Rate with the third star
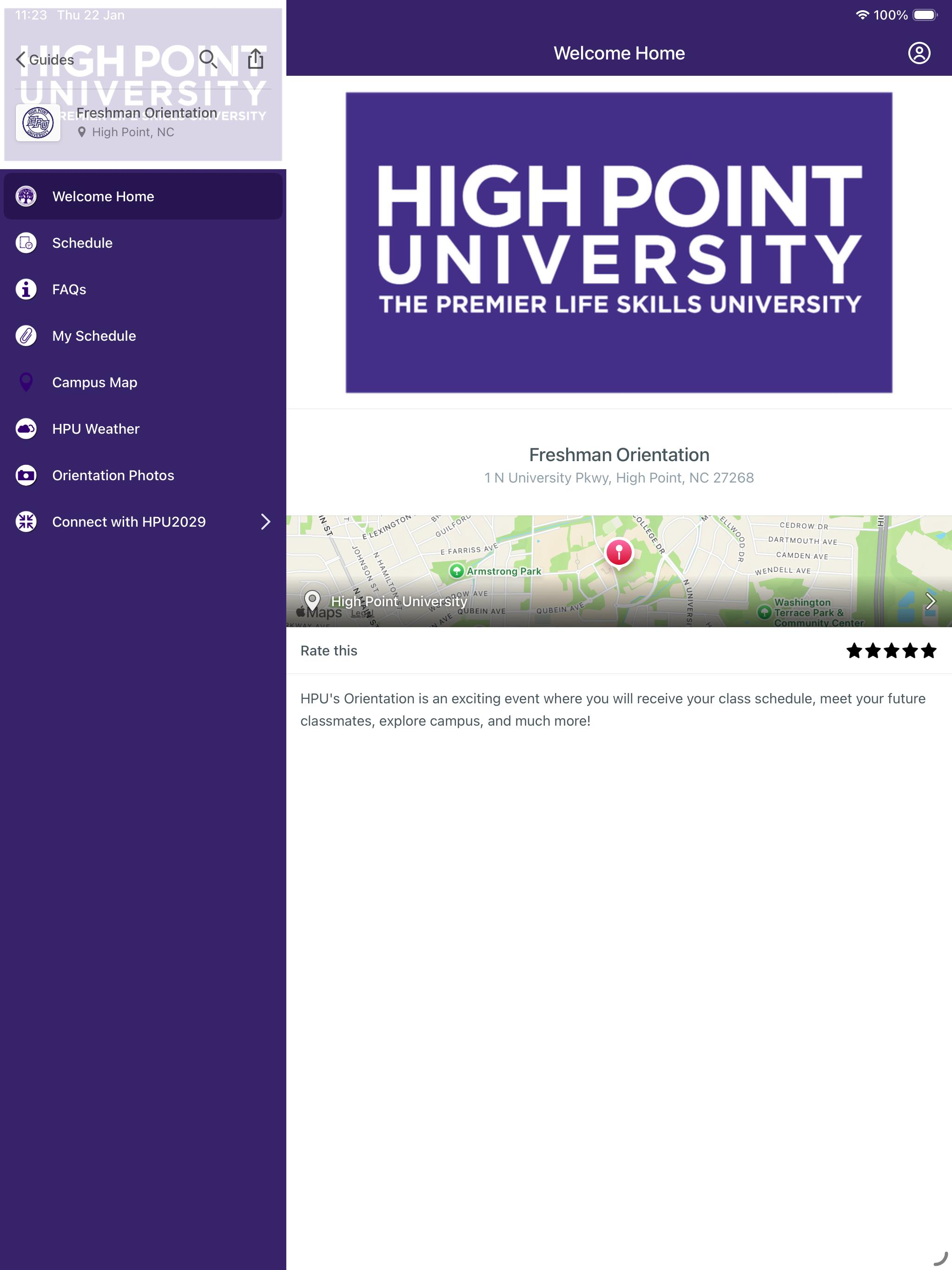 (x=892, y=650)
